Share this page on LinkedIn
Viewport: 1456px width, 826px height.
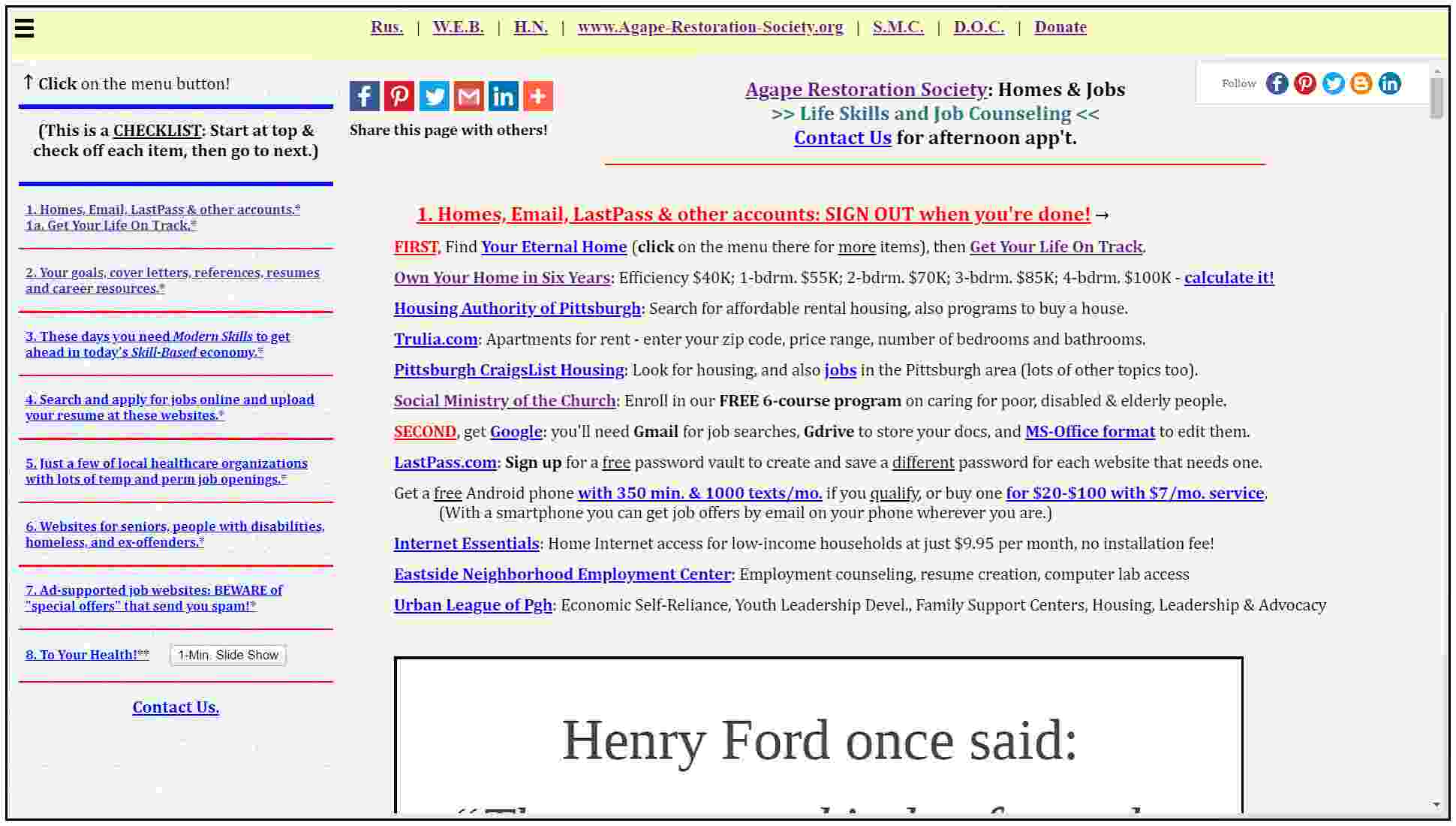coord(504,96)
